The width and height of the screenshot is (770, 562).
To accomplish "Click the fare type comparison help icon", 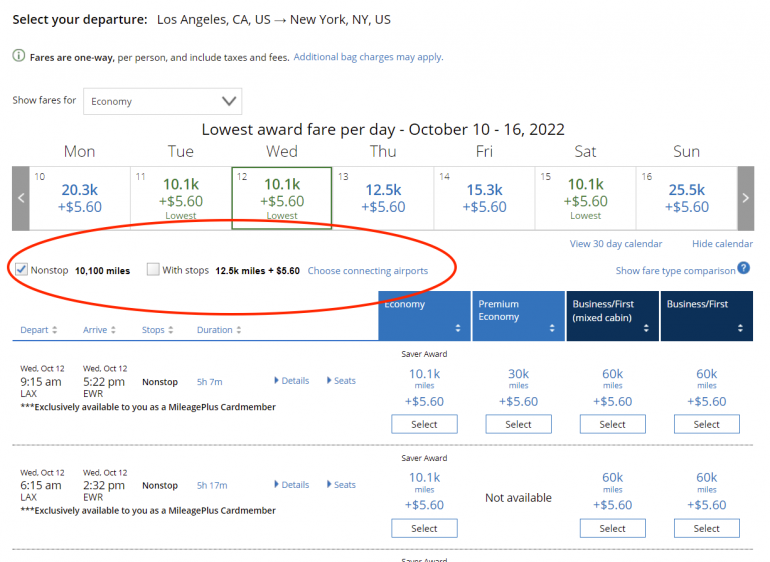I will point(743,269).
